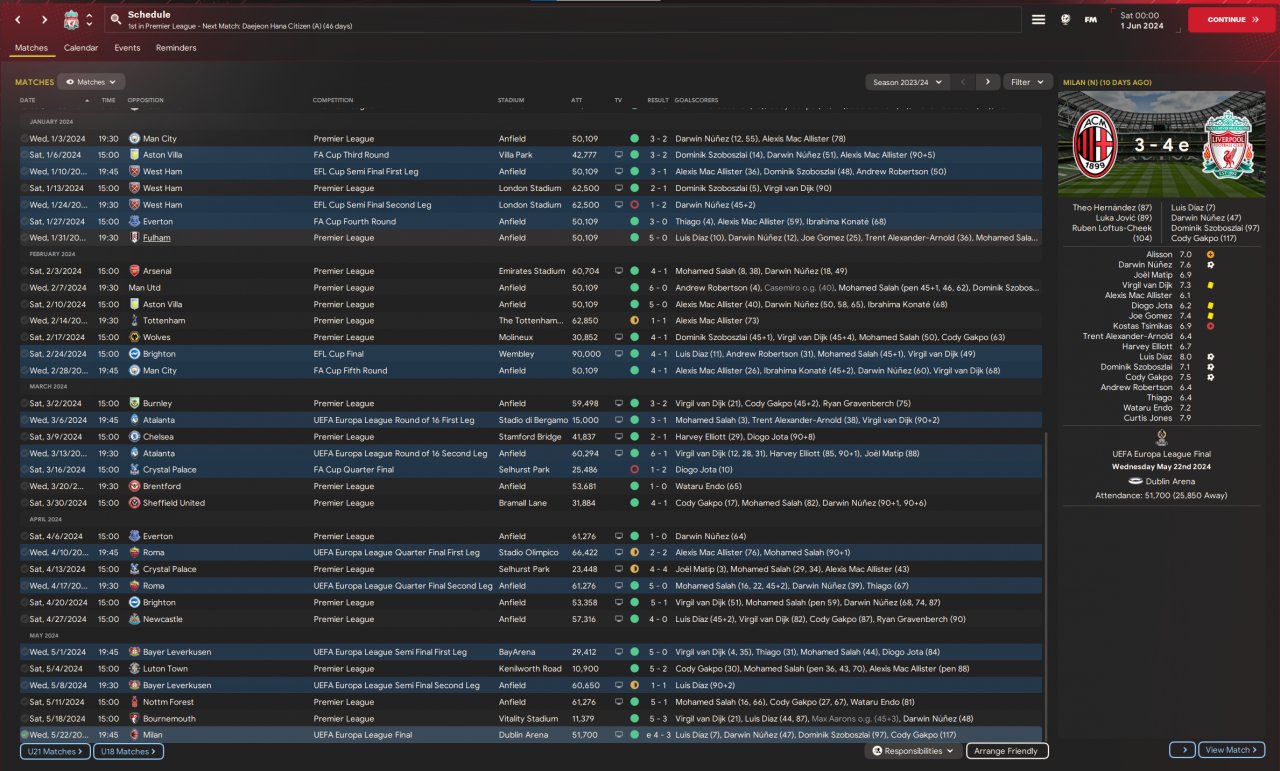Sort the table by the Date column
This screenshot has width=1280, height=771.
[27, 100]
